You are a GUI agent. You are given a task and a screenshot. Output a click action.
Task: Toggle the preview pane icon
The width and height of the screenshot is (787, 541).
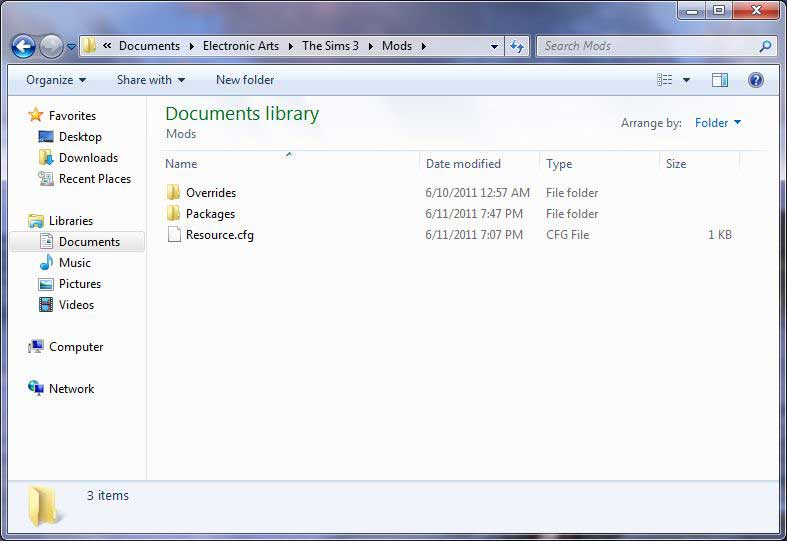[x=720, y=80]
